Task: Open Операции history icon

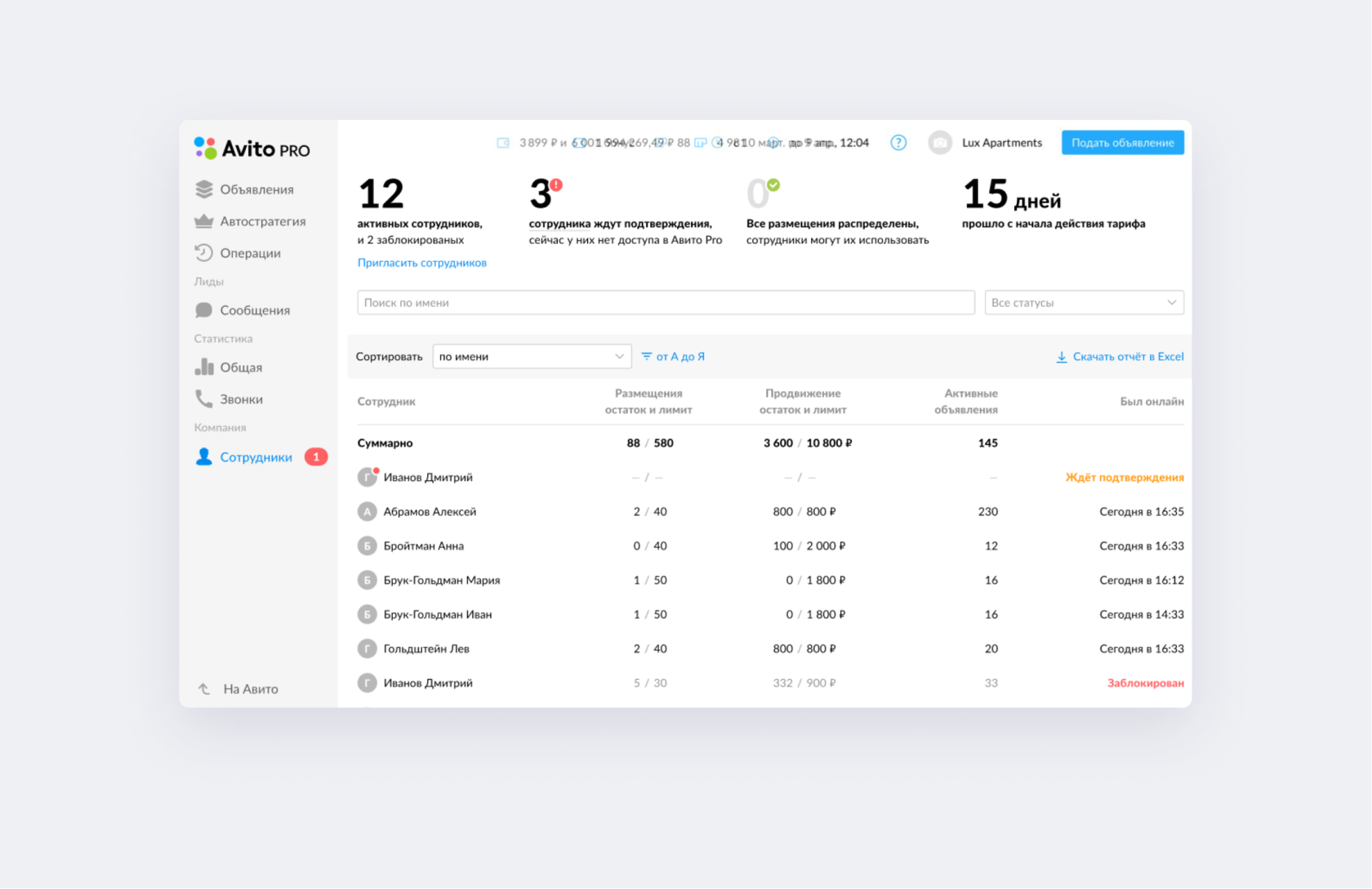Action: [x=204, y=253]
